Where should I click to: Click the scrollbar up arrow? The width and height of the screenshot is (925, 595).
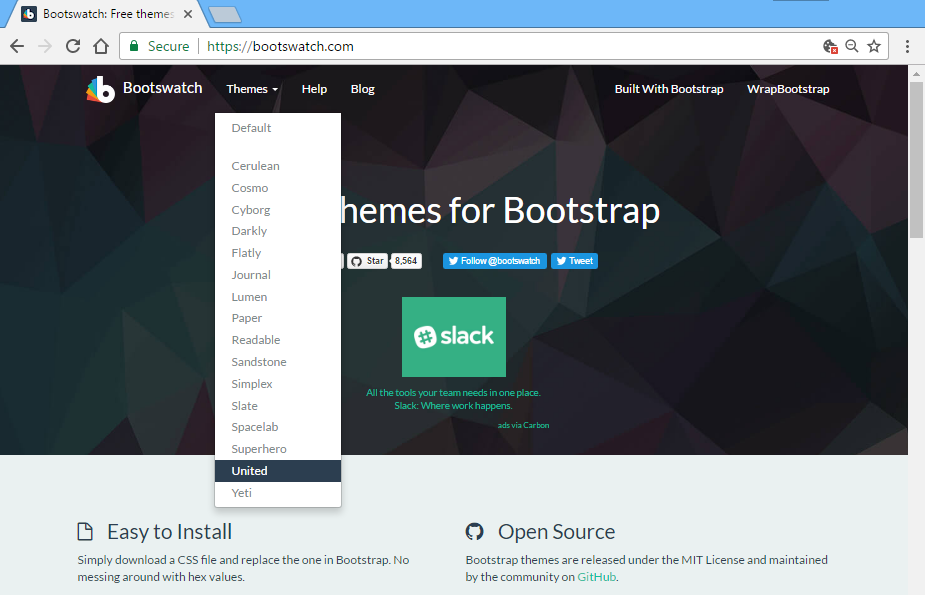point(916,74)
